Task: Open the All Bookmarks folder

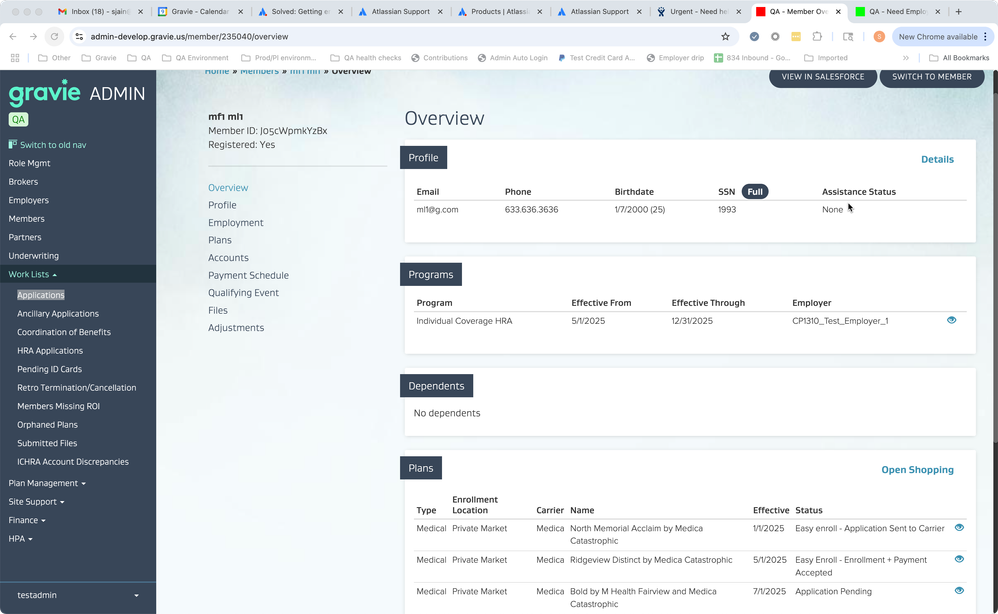Action: (x=959, y=58)
